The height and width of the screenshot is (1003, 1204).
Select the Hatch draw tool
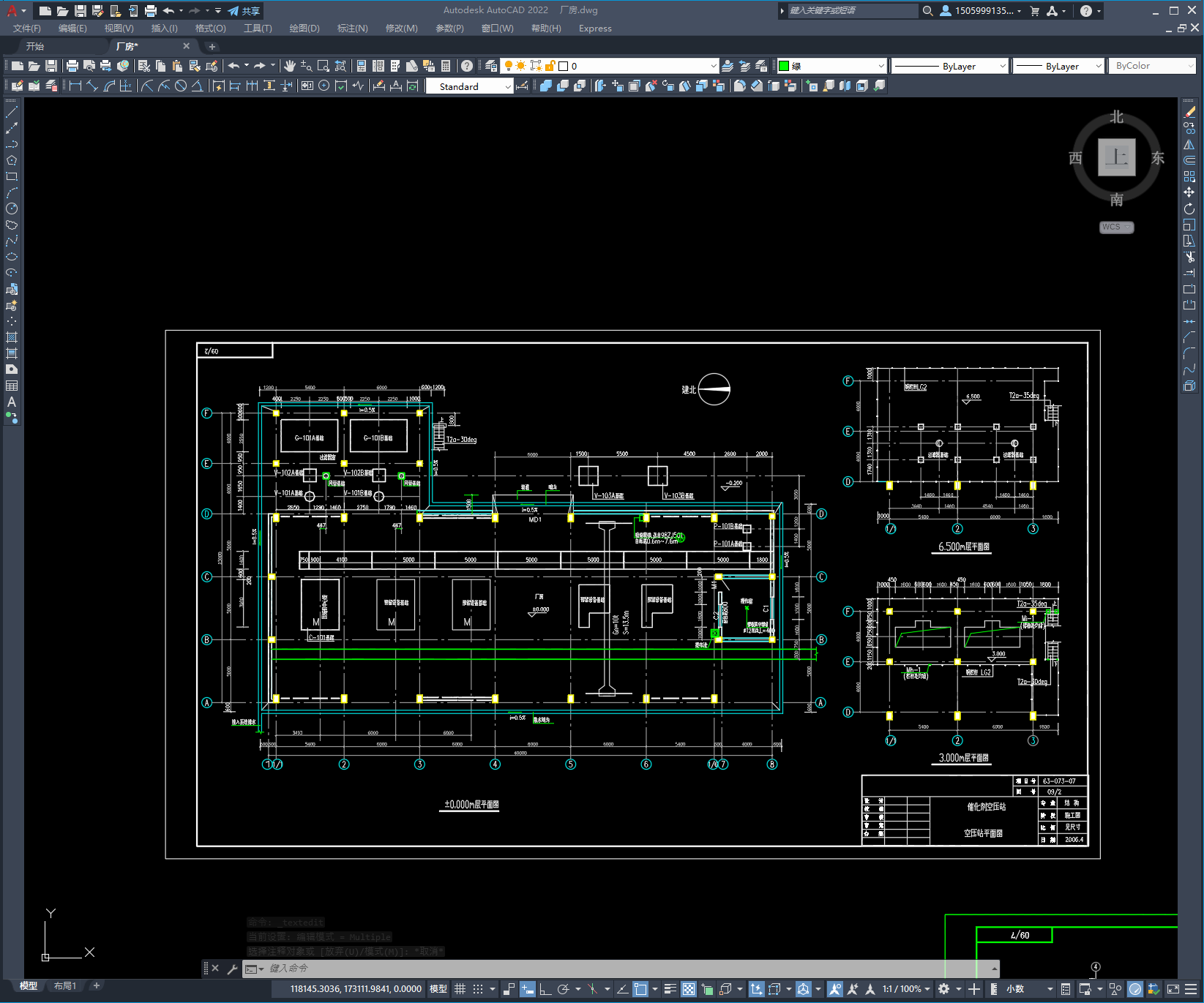[x=12, y=337]
